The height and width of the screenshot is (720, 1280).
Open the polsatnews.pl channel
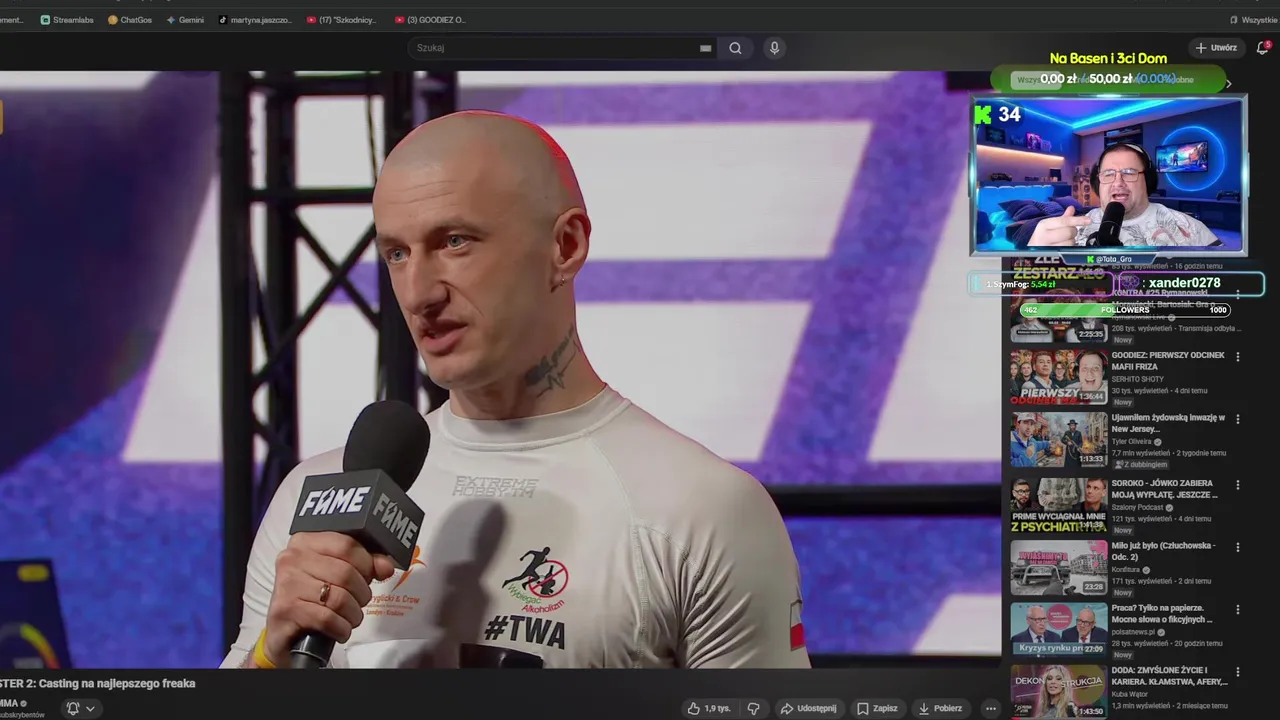1132,632
